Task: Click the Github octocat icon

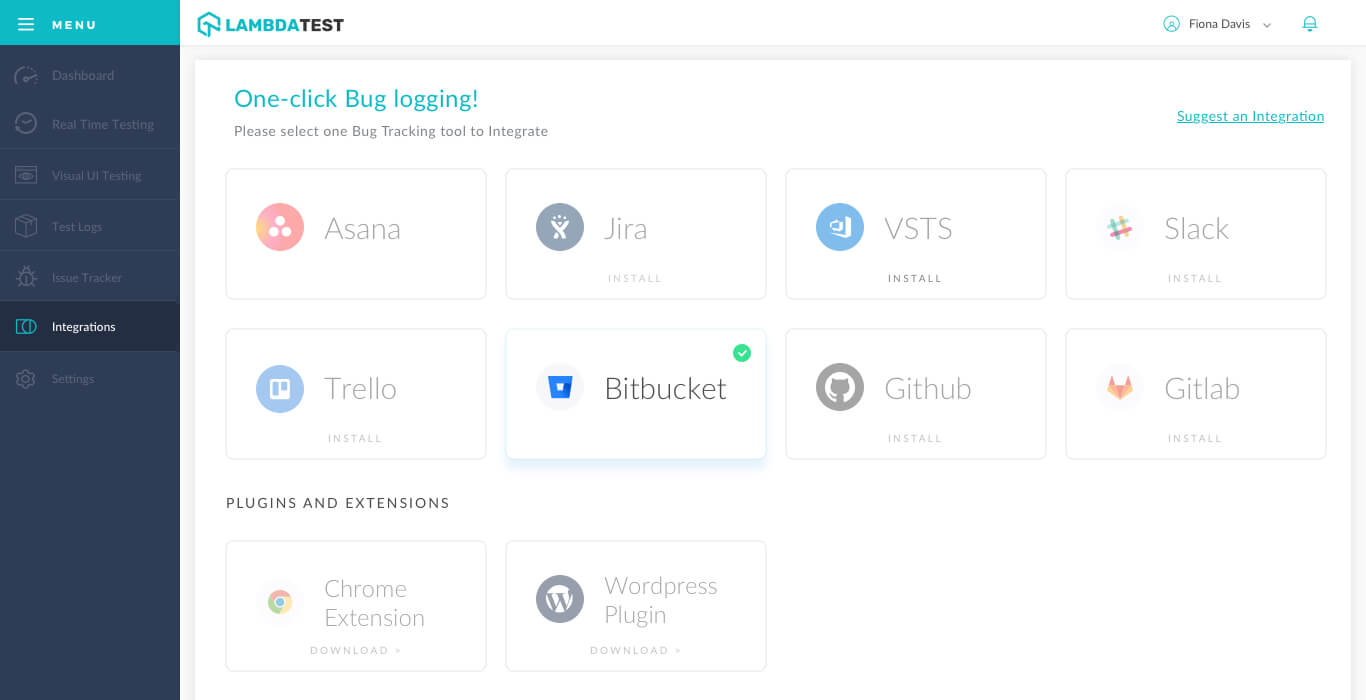Action: [840, 387]
